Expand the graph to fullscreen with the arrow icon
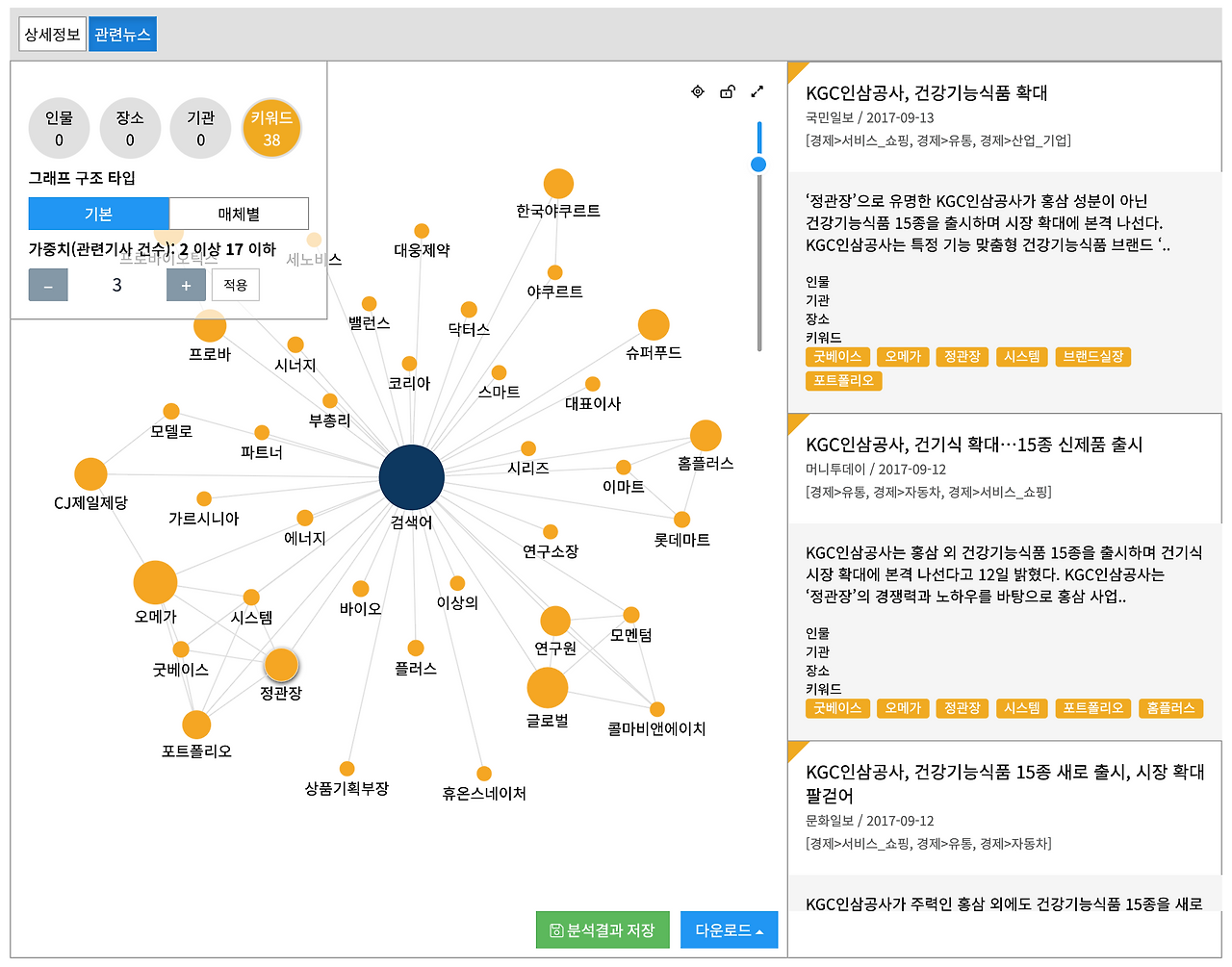The image size is (1232, 967). click(757, 90)
